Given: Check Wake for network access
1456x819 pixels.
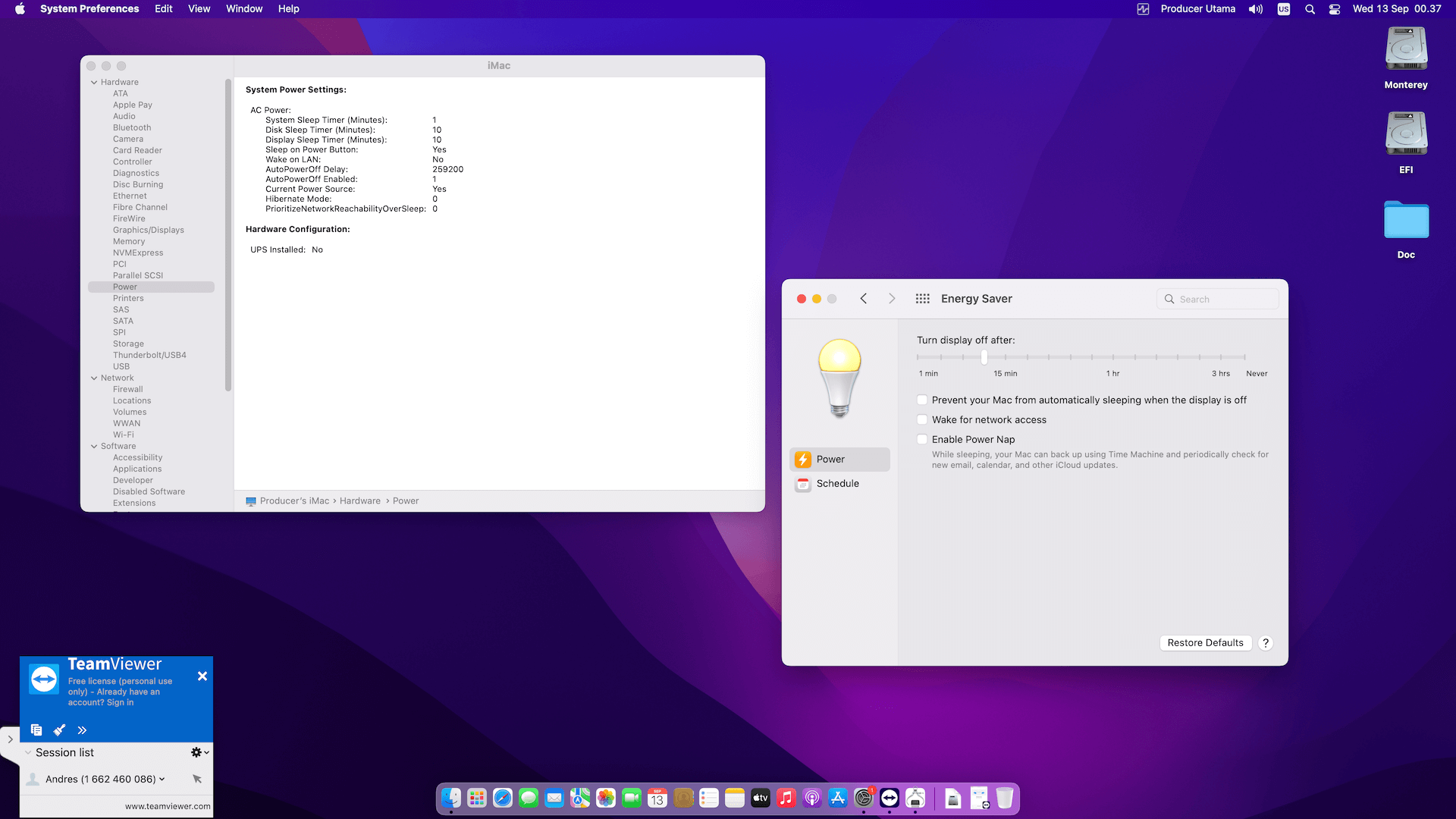Looking at the screenshot, I should [922, 419].
